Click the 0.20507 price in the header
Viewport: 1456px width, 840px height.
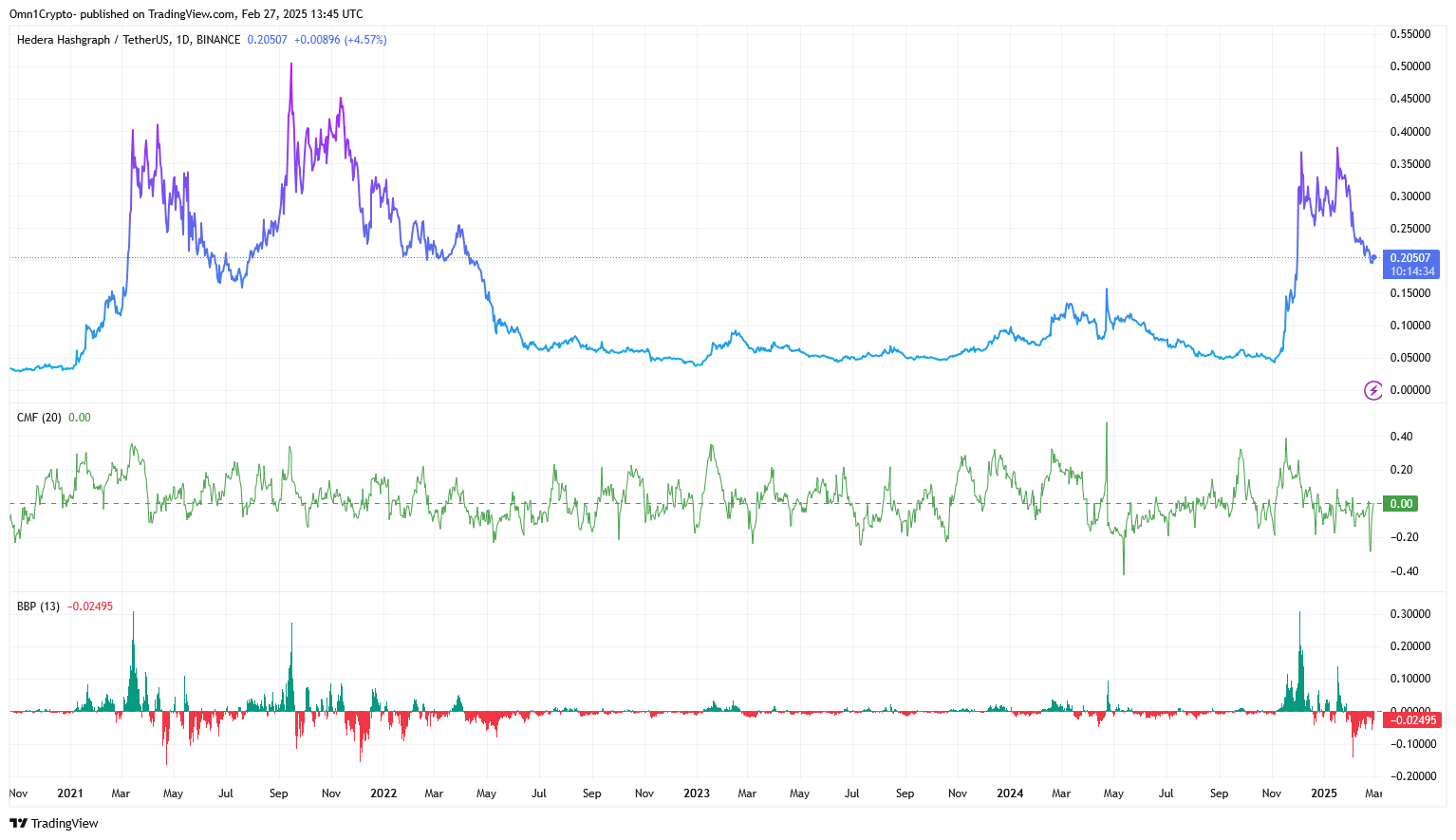pos(267,40)
